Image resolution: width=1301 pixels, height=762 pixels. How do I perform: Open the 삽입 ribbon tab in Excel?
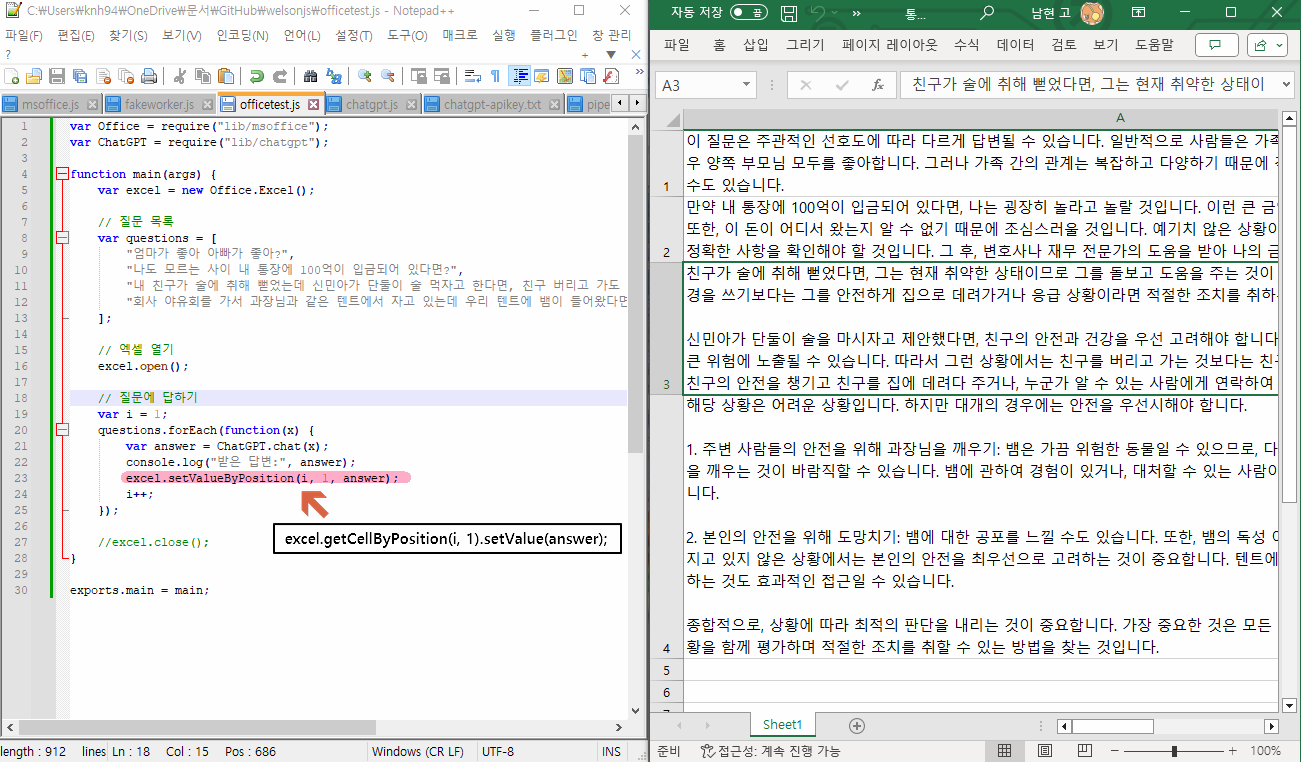pos(756,45)
